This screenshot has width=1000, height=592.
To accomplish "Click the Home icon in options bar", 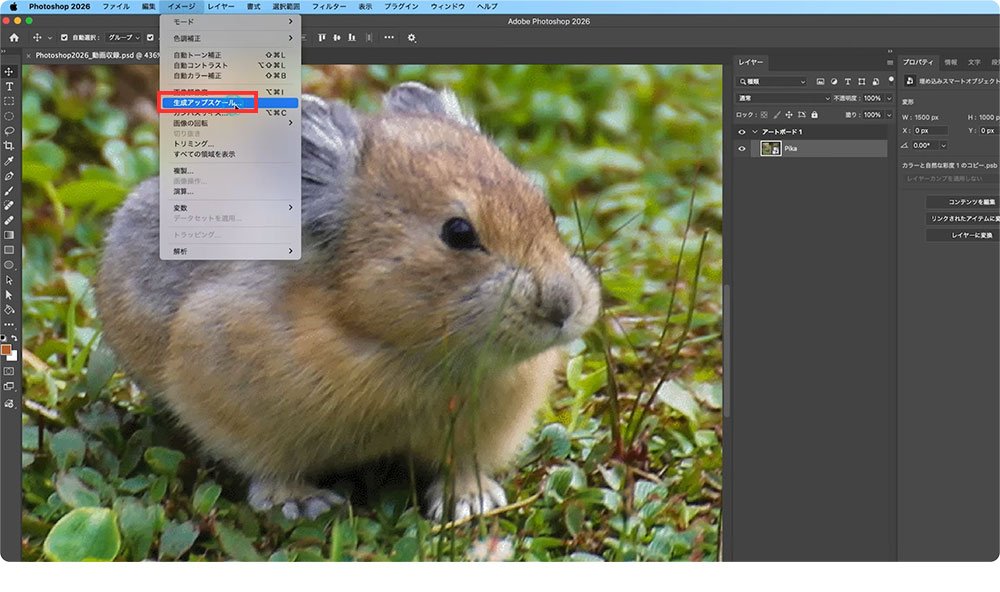I will point(14,38).
